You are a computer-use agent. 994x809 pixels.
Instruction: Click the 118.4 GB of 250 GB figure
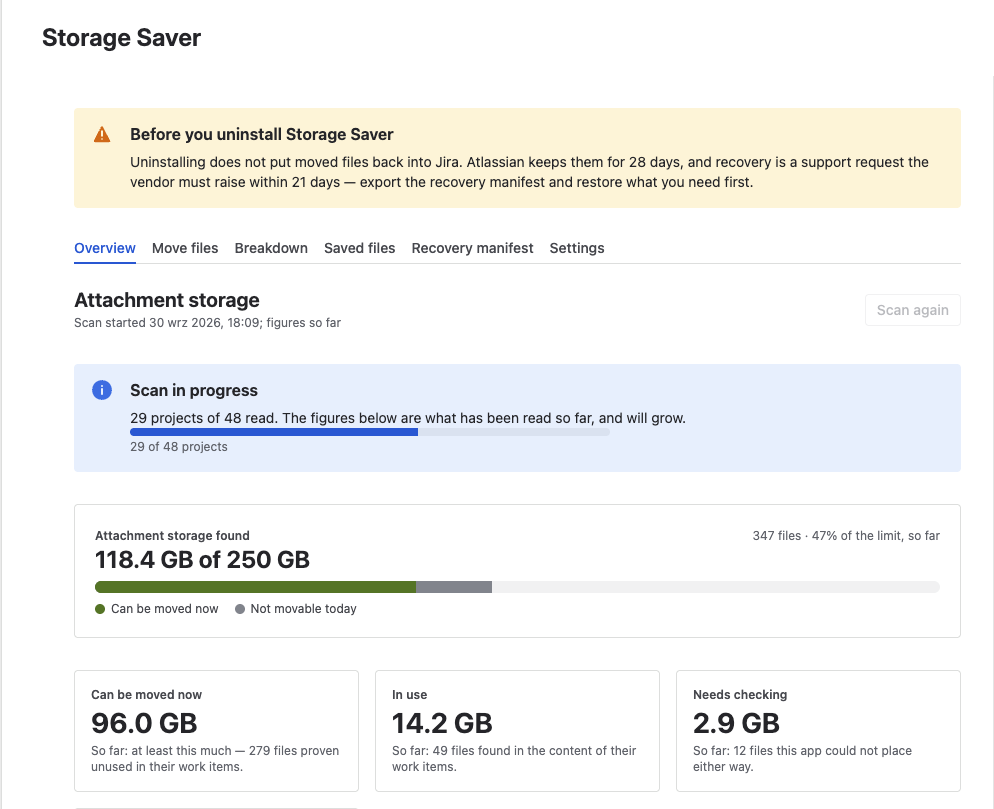point(202,560)
